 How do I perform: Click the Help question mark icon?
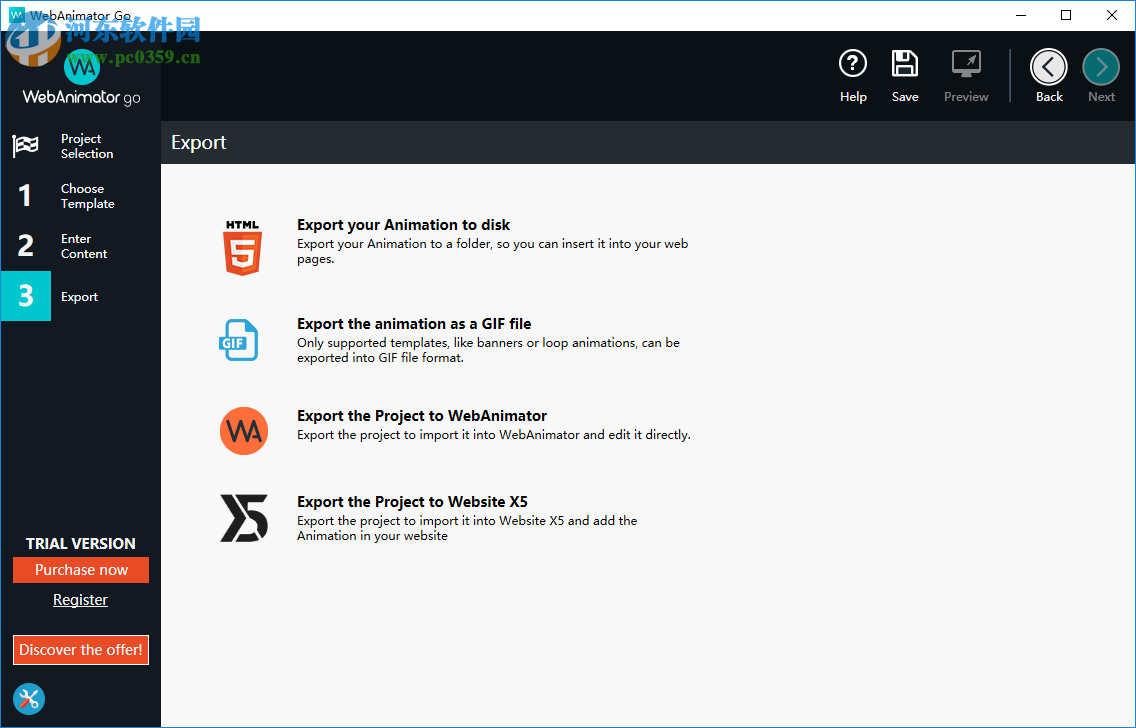click(852, 65)
